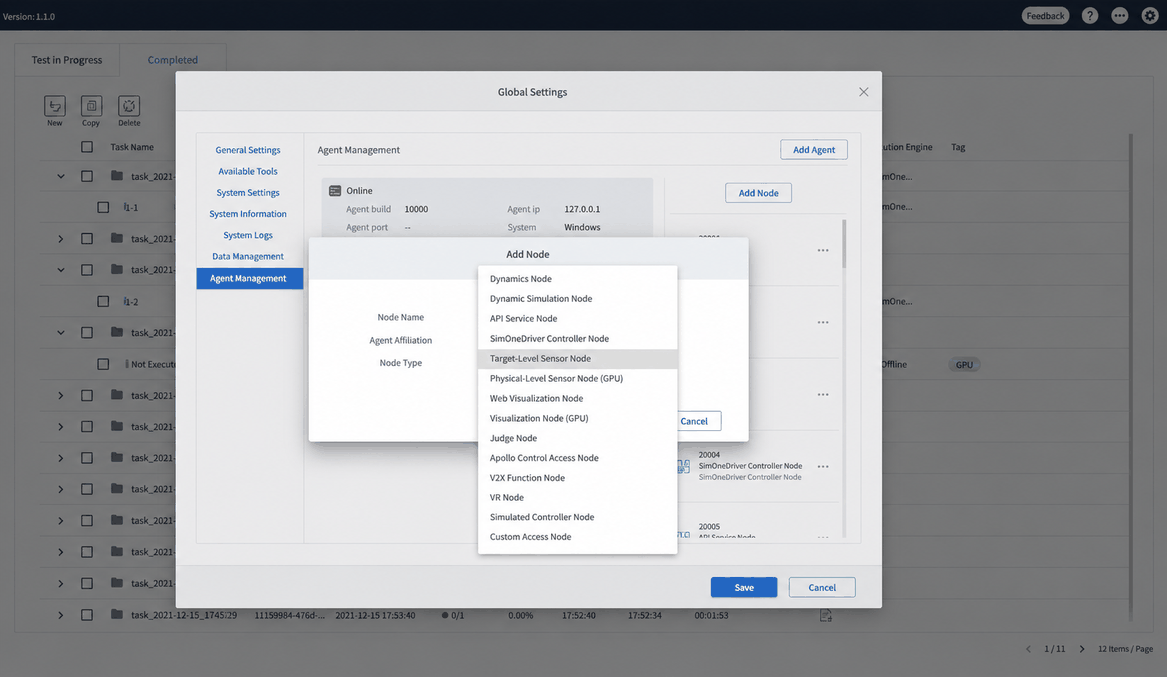Go to the next page arrow
Image resolution: width=1167 pixels, height=677 pixels.
(x=1082, y=649)
